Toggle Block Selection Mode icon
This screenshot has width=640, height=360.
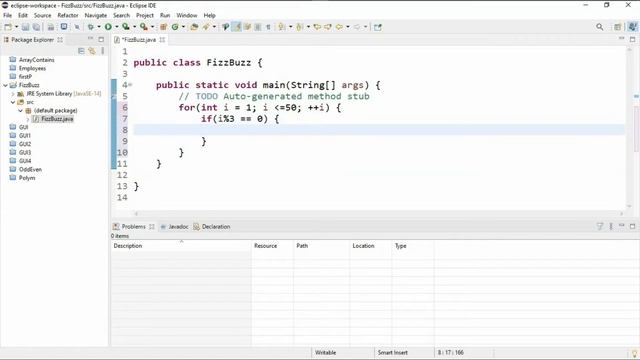258,27
